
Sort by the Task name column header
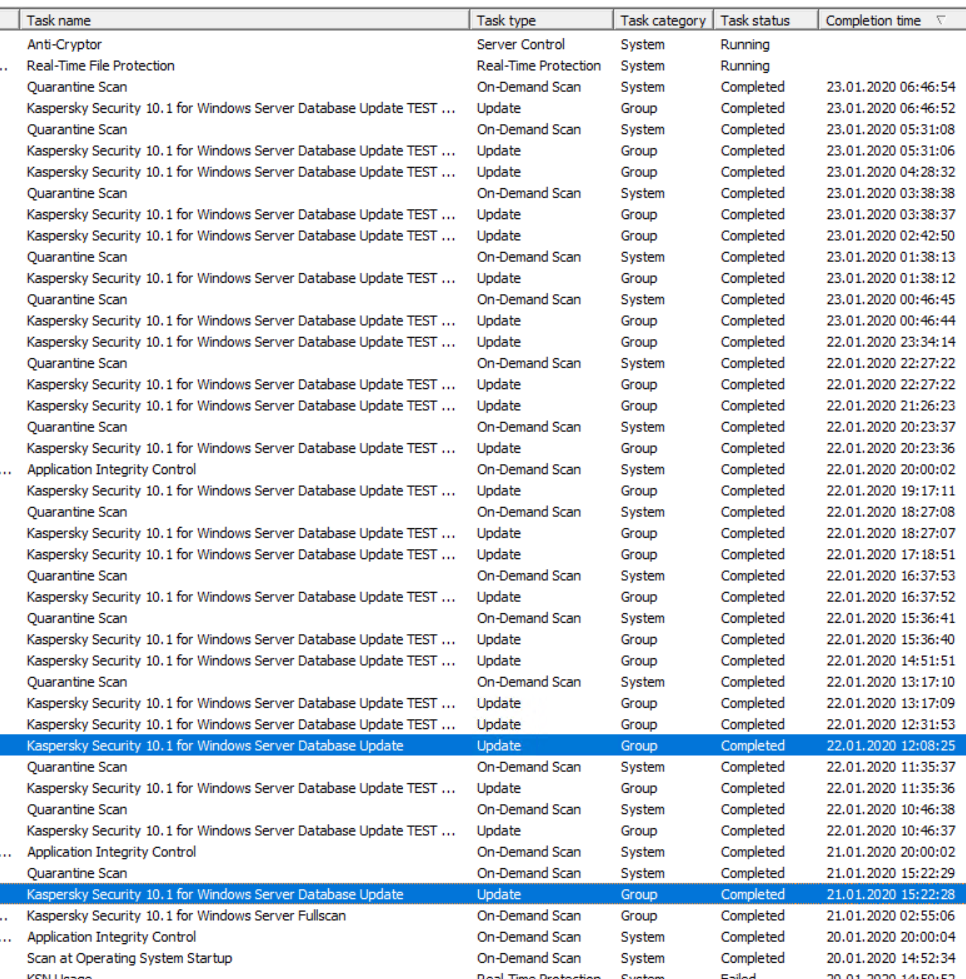pyautogui.click(x=244, y=21)
